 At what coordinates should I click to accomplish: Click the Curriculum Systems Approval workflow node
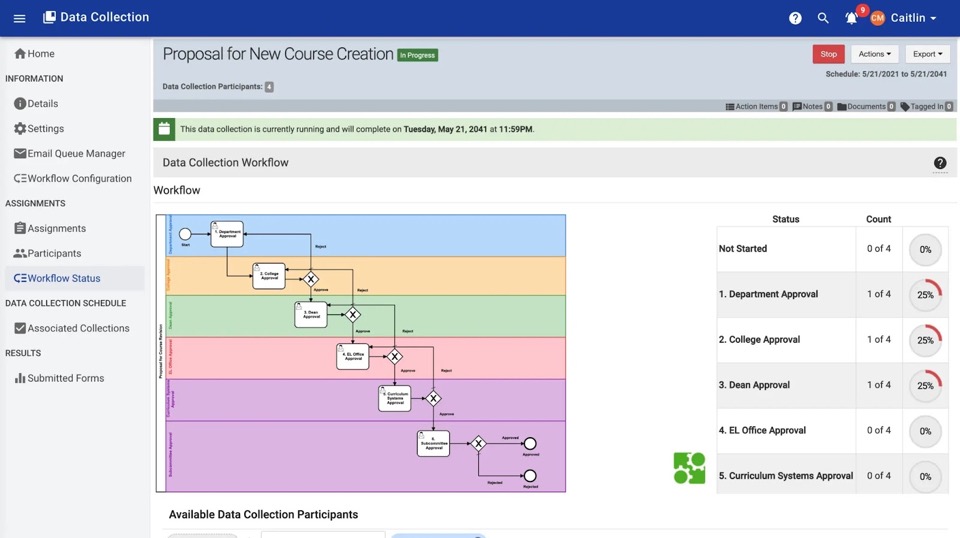click(x=395, y=398)
